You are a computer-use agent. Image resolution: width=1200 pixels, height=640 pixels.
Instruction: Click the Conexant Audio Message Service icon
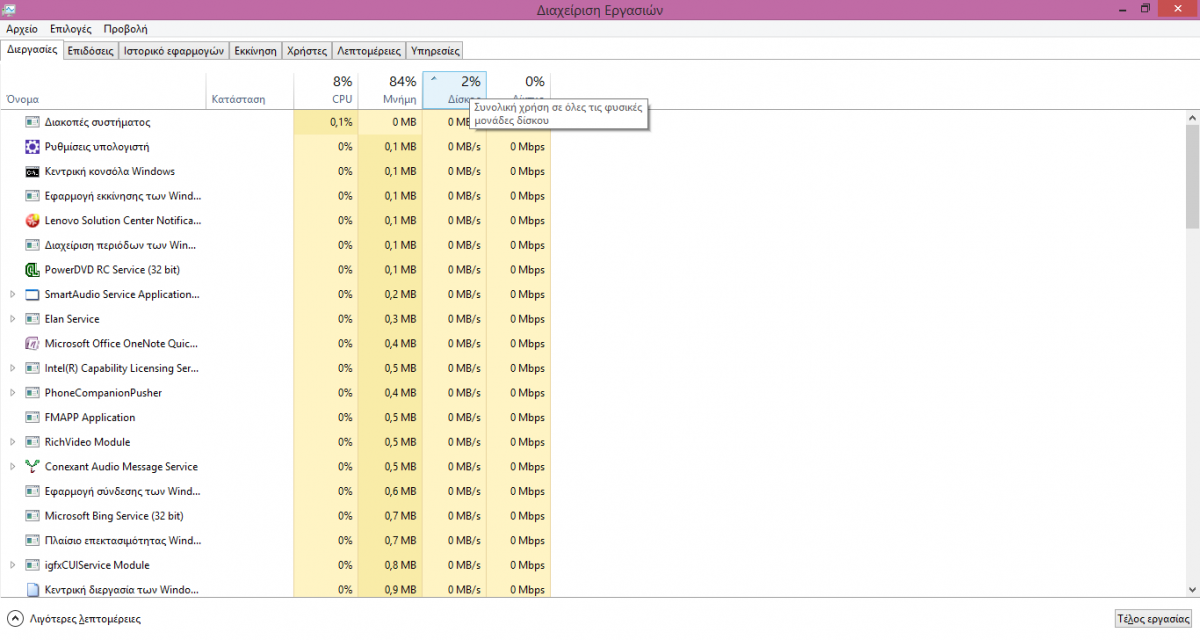pos(32,467)
